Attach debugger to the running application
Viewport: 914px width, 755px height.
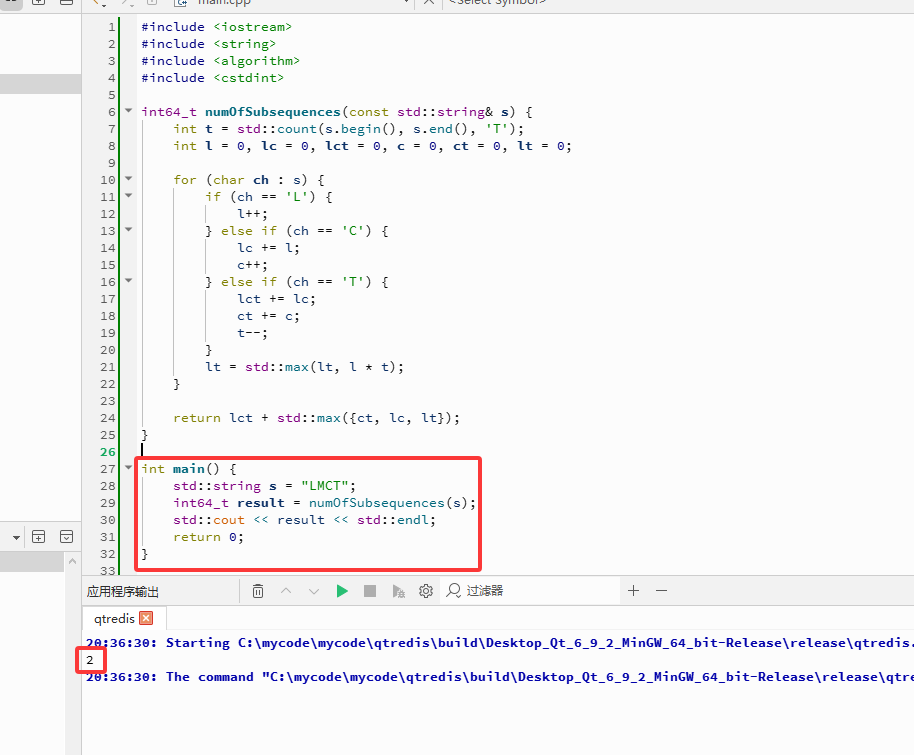[x=398, y=591]
